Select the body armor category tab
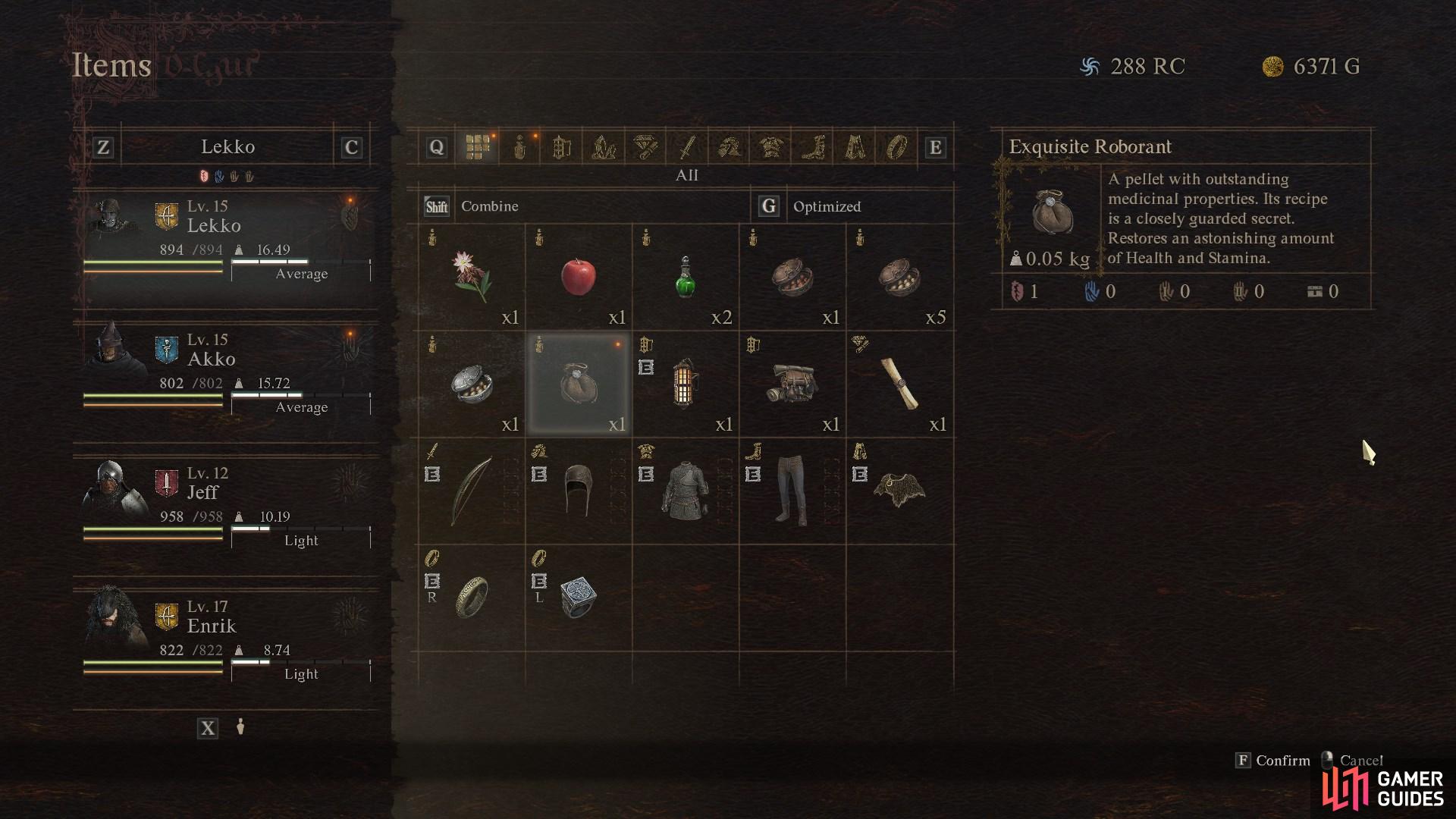This screenshot has width=1456, height=819. [770, 146]
